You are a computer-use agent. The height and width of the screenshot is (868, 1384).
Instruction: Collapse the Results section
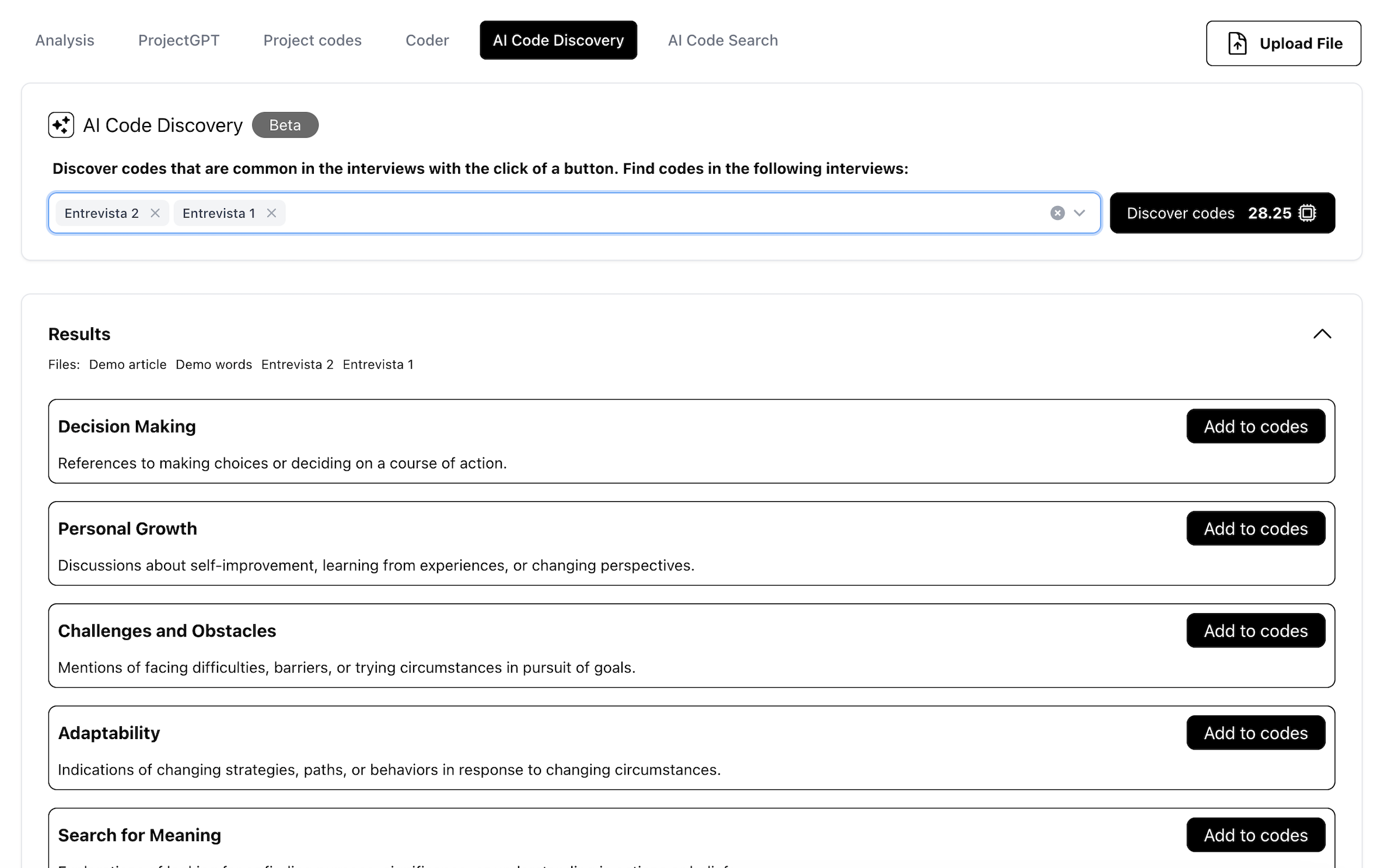[1322, 334]
